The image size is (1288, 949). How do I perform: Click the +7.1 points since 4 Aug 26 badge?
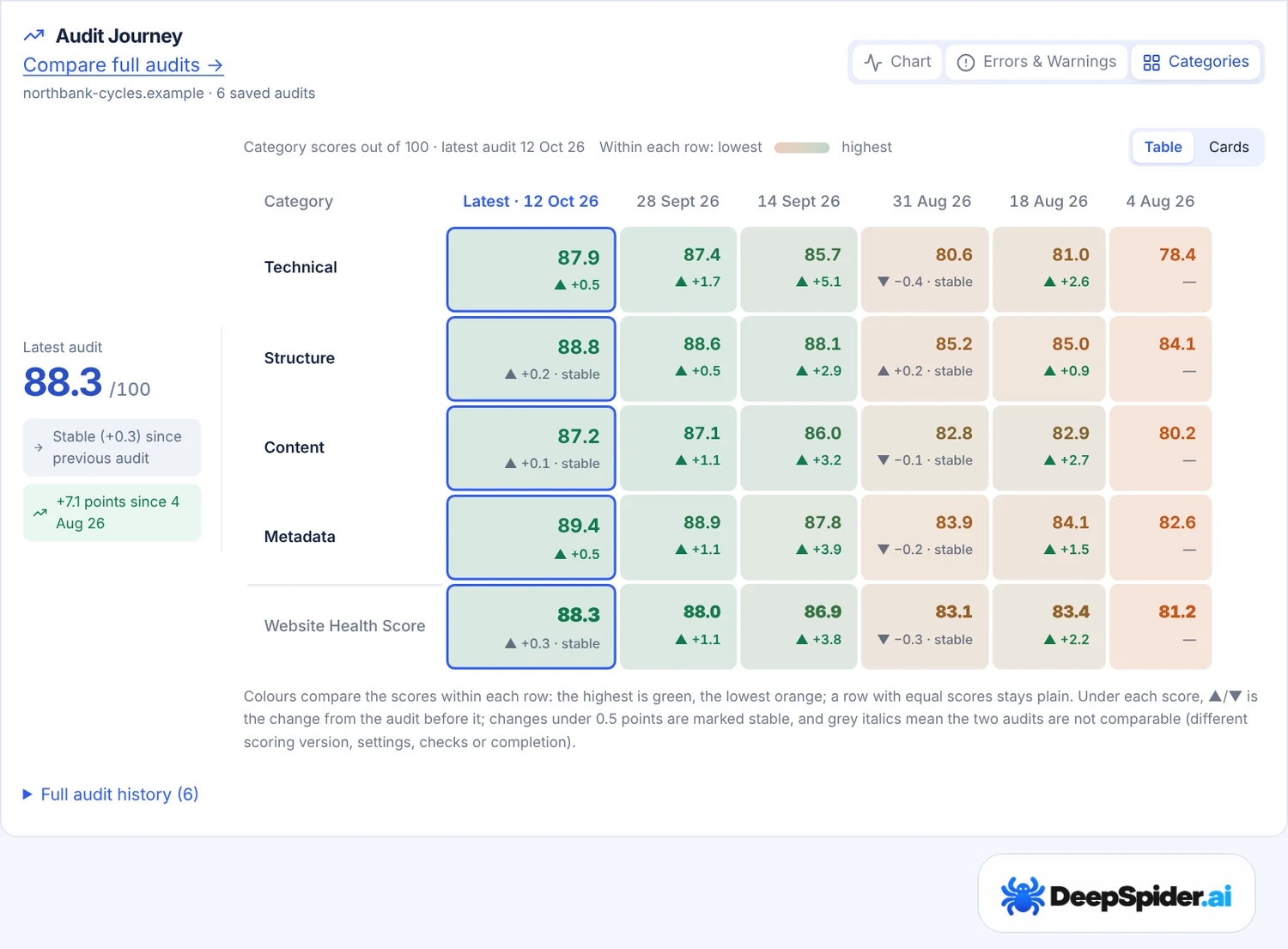pos(112,513)
